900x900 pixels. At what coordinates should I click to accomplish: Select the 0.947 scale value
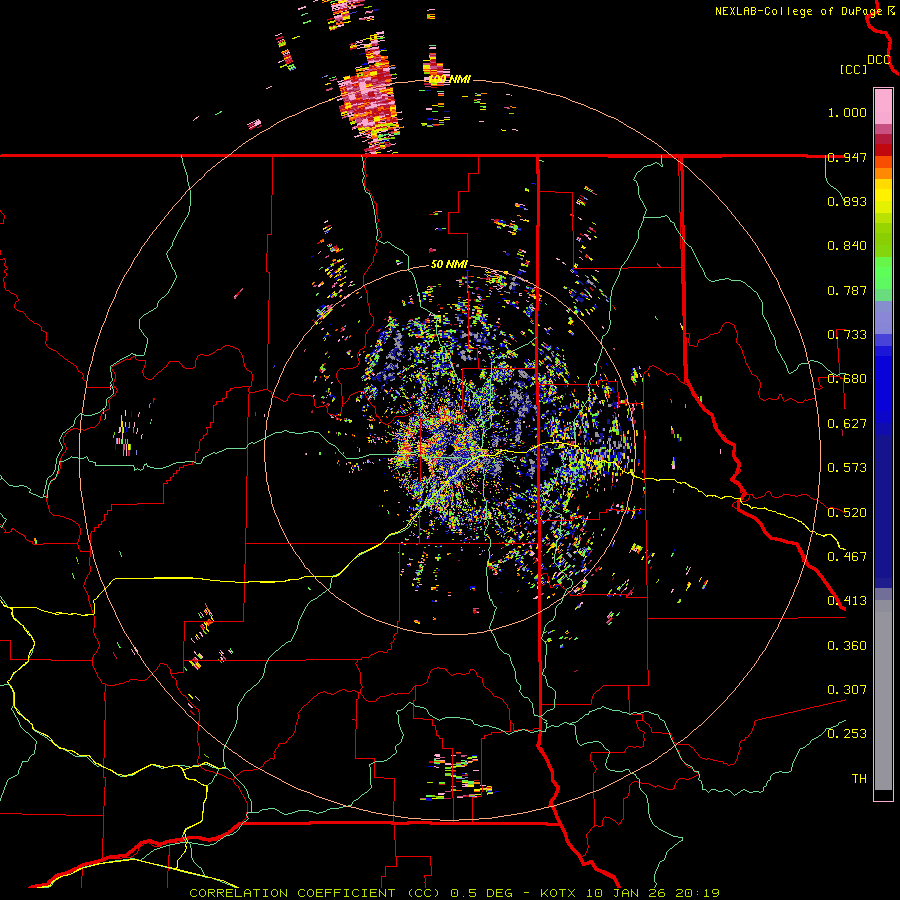click(847, 157)
